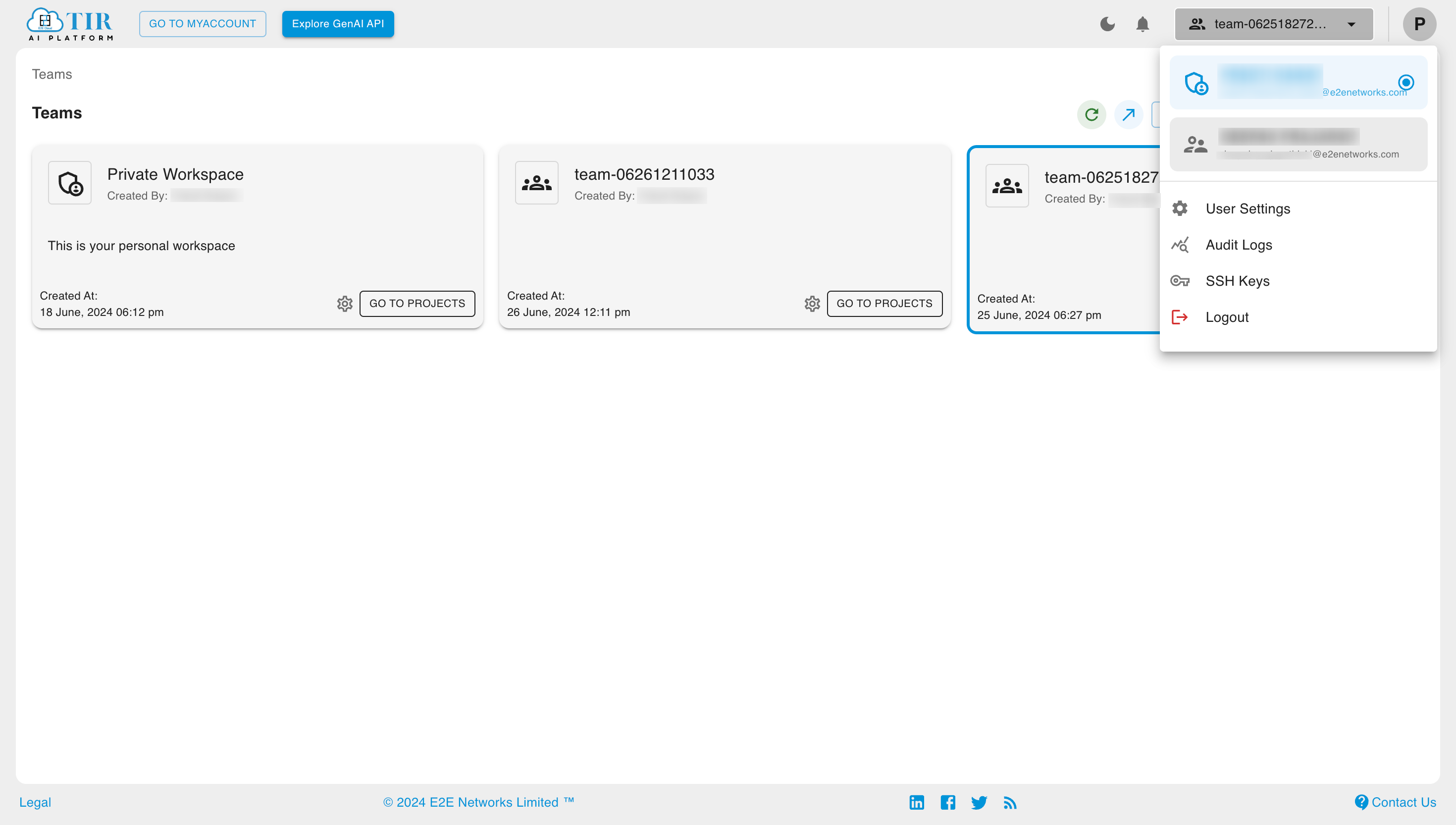Click 'This is your personal workspace' text
This screenshot has height=825, width=1456.
click(141, 246)
